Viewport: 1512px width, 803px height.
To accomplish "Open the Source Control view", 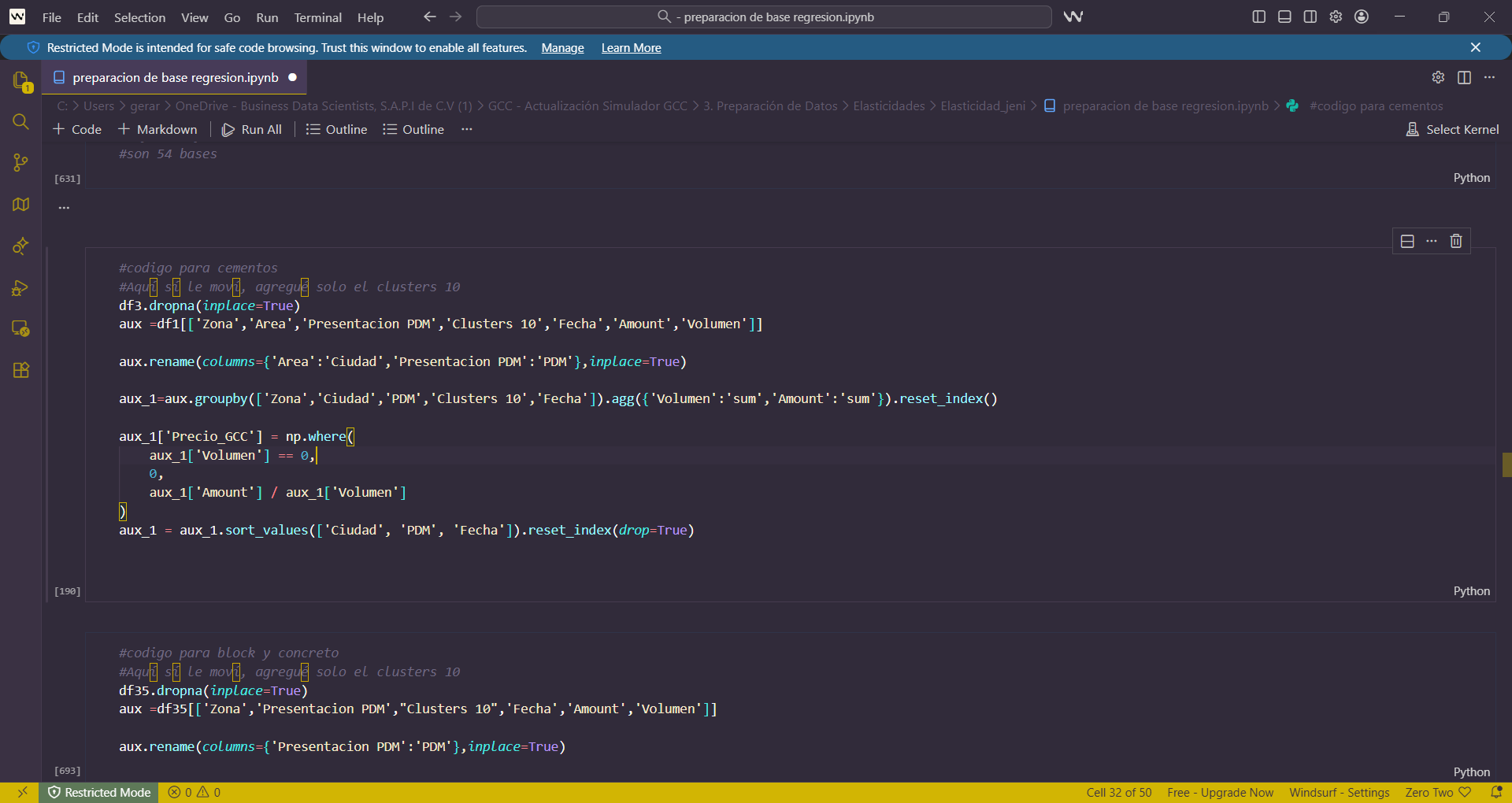I will [x=21, y=163].
